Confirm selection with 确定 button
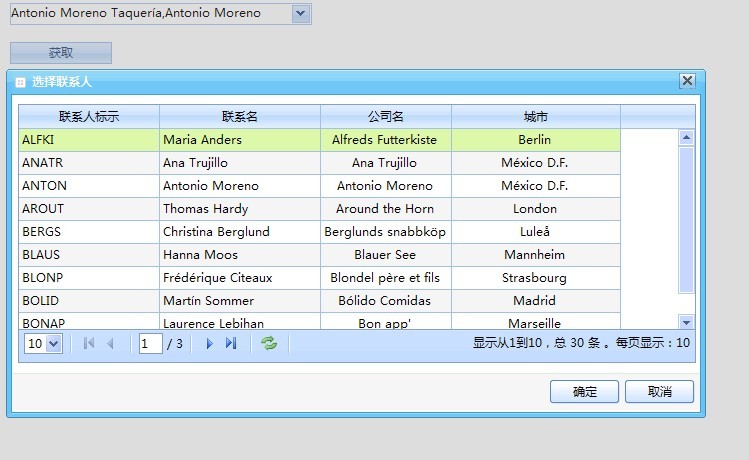 click(584, 392)
